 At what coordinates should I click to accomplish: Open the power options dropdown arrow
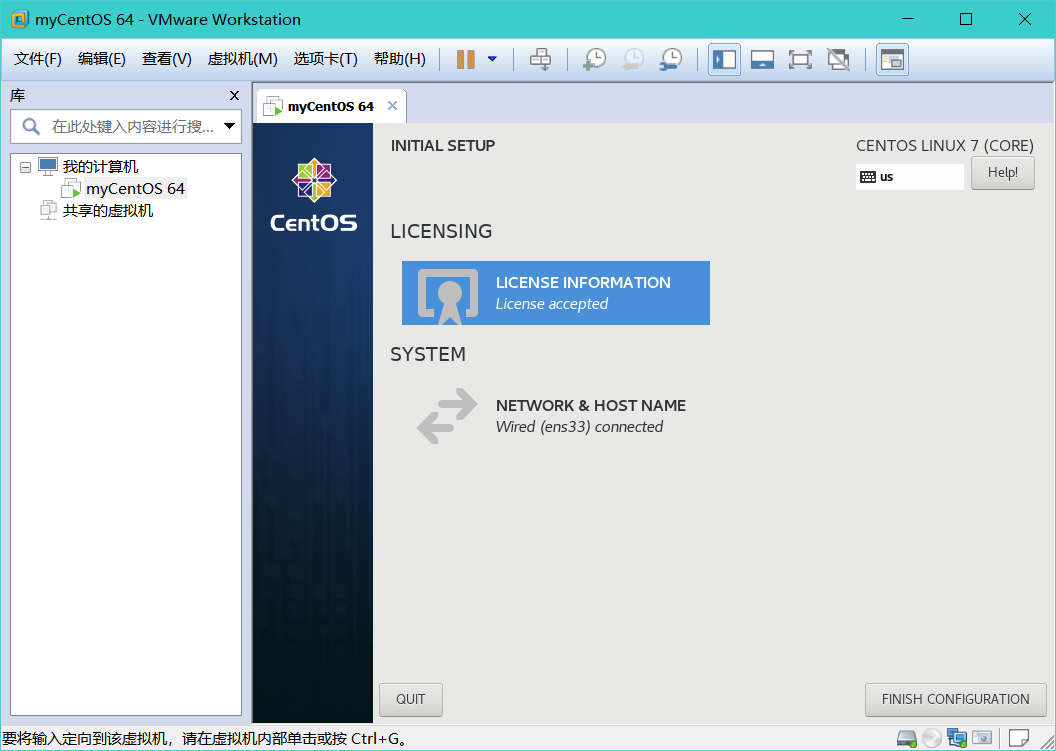point(492,59)
